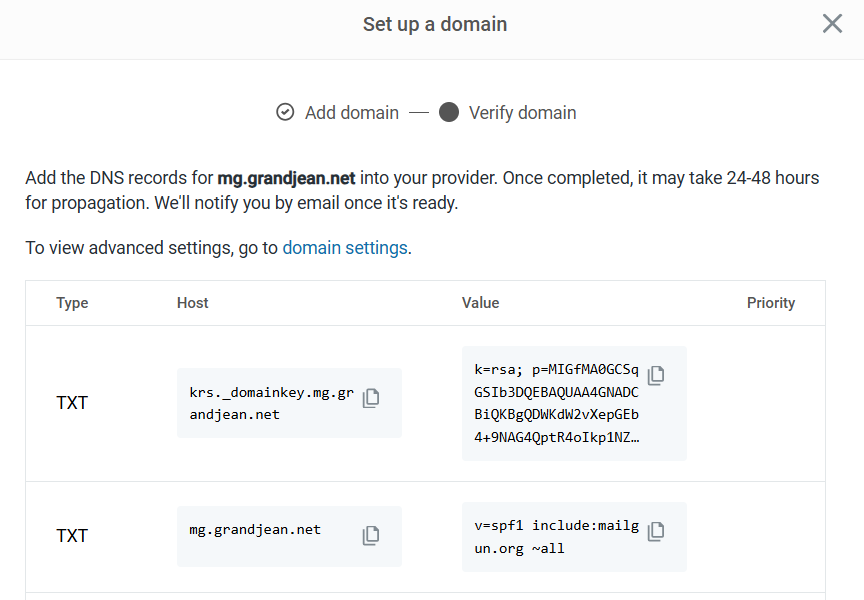864x600 pixels.
Task: Copy the DKIM record value
Action: pos(656,374)
